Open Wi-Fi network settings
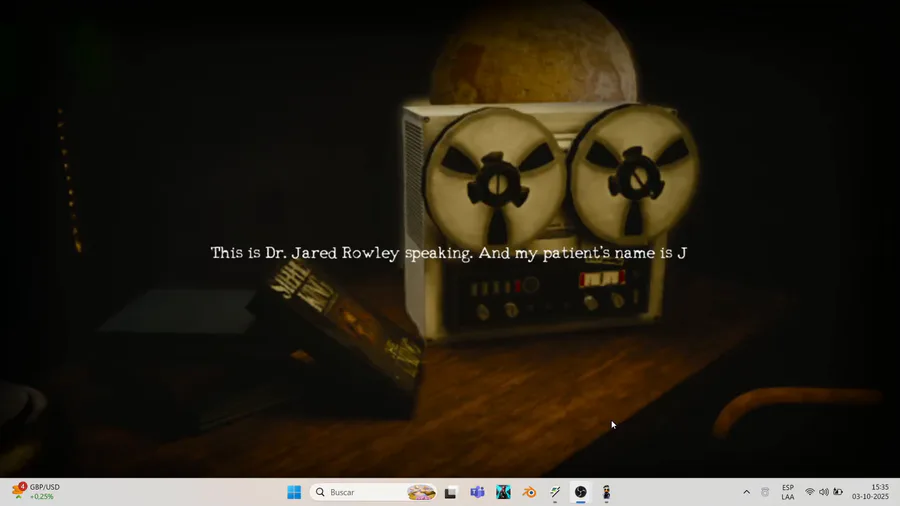Viewport: 900px width, 506px height. 810,492
